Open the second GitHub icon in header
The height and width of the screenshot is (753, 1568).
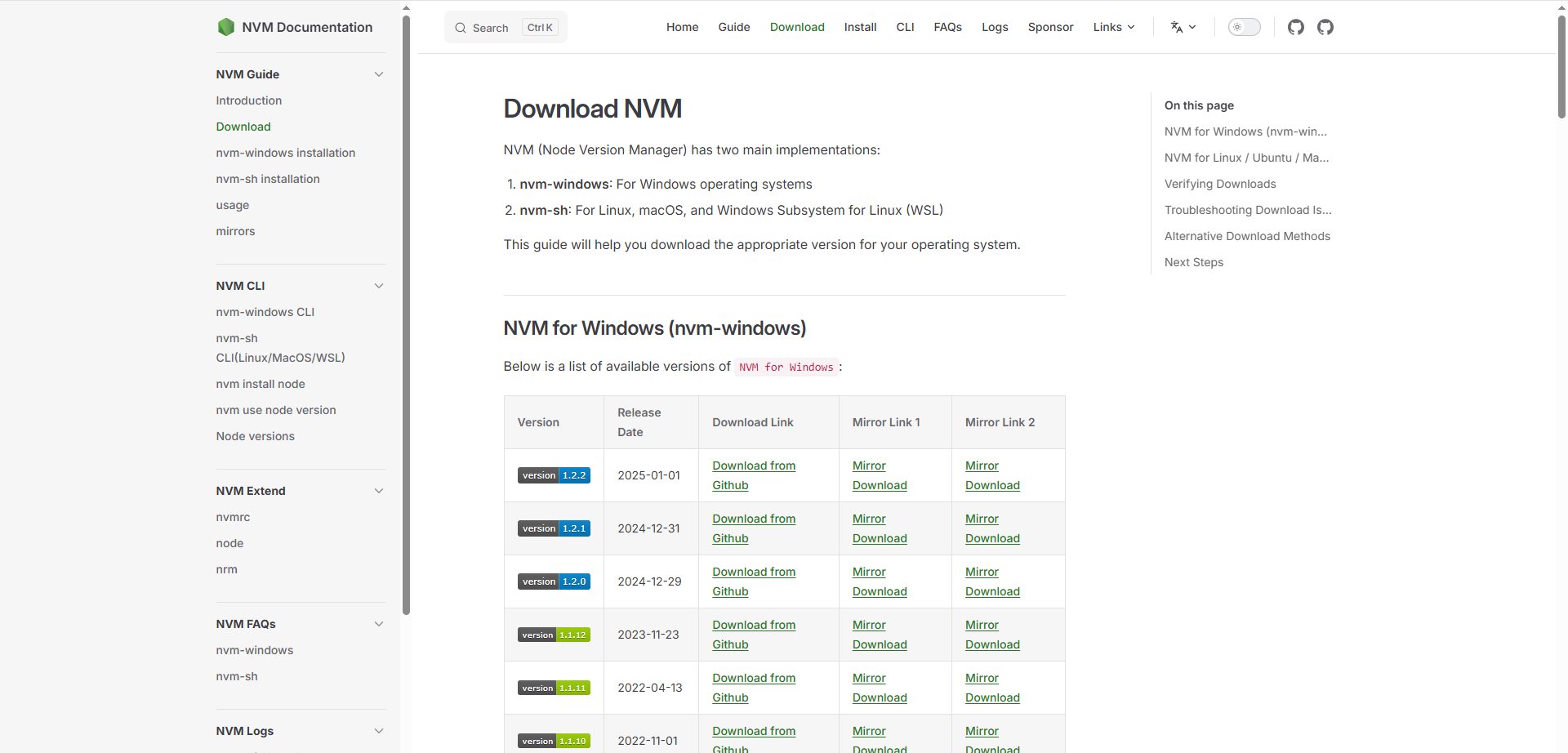tap(1325, 27)
